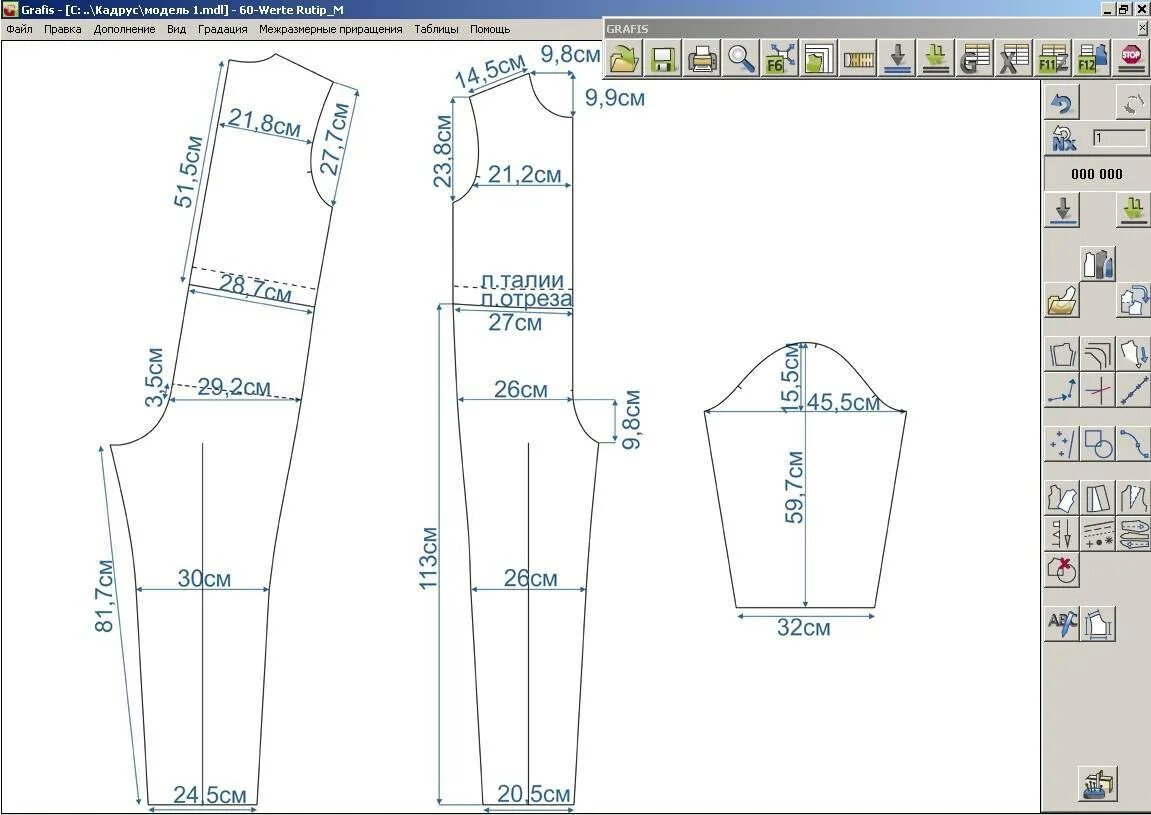
Task: Open the Файл menu
Action: (x=20, y=29)
